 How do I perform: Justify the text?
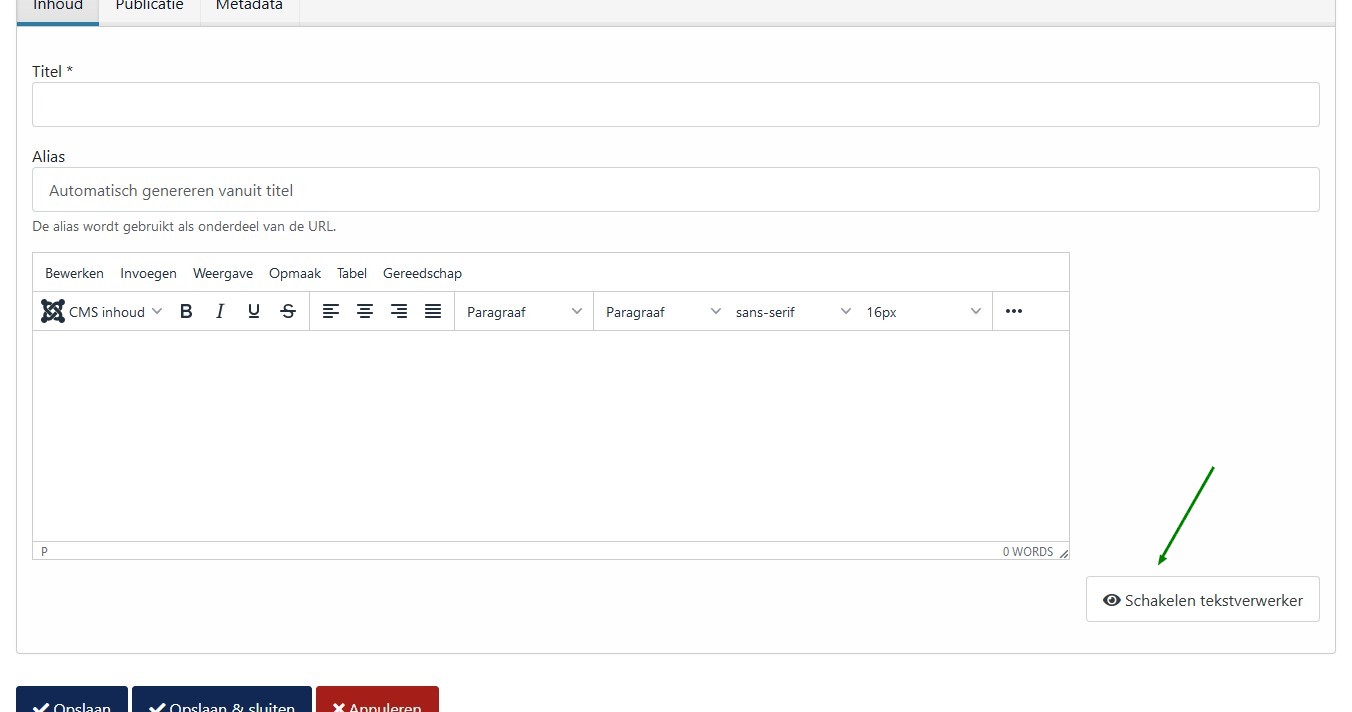433,312
